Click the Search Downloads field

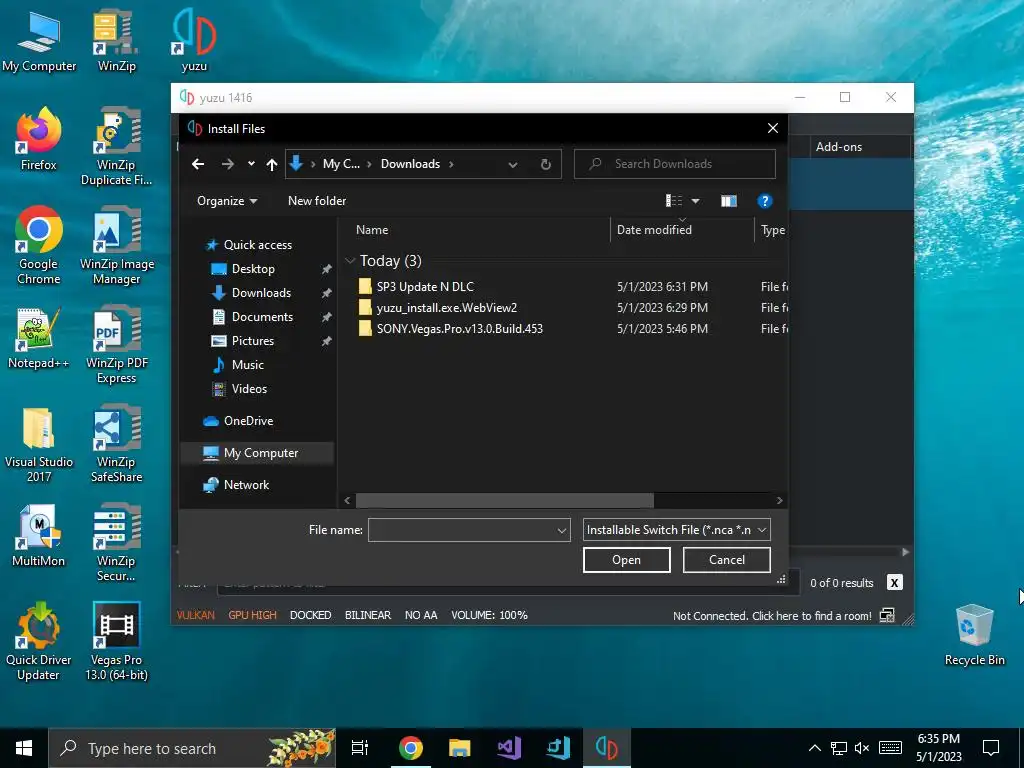tap(675, 164)
